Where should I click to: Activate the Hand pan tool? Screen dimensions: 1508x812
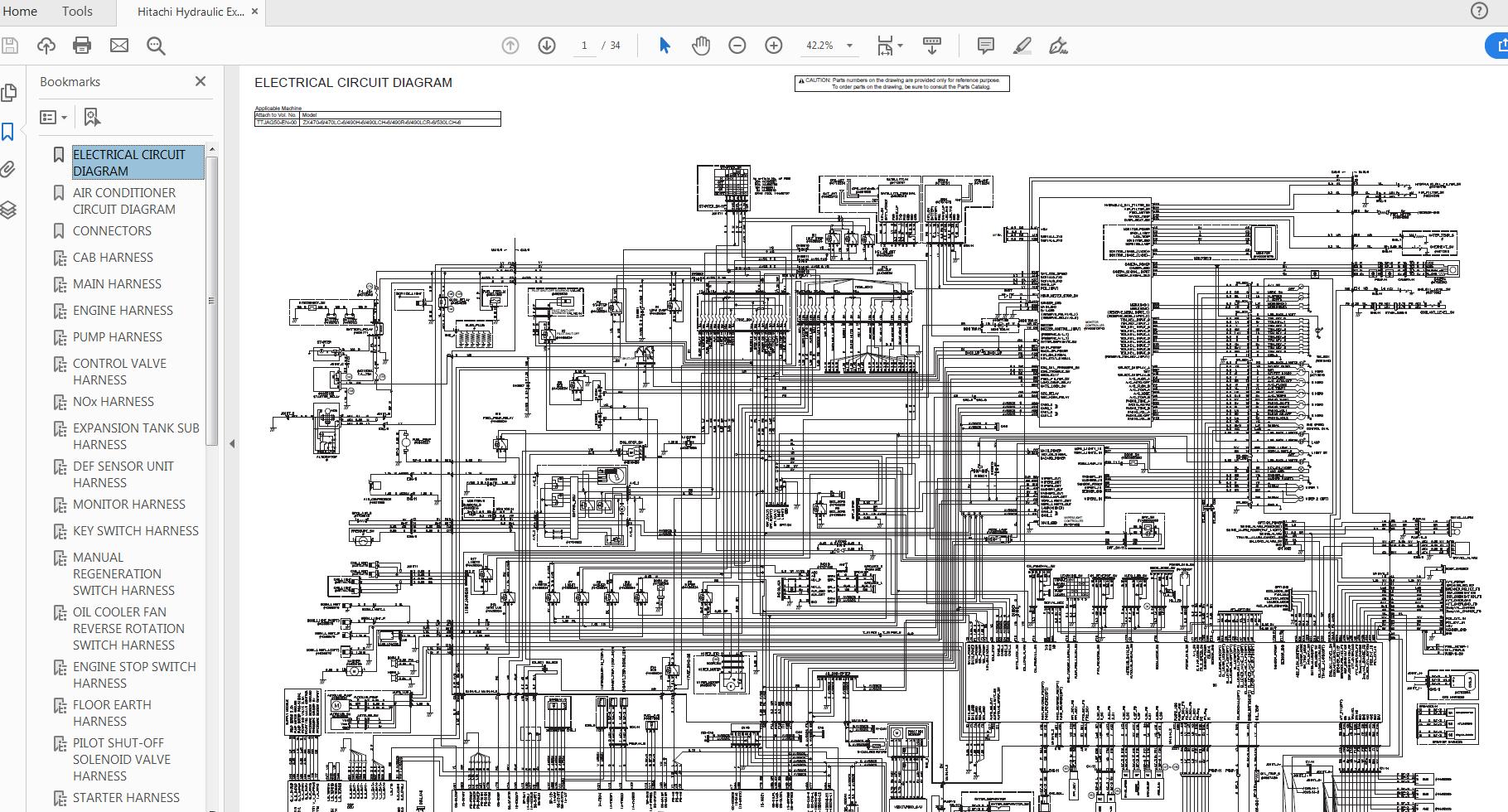click(x=701, y=46)
